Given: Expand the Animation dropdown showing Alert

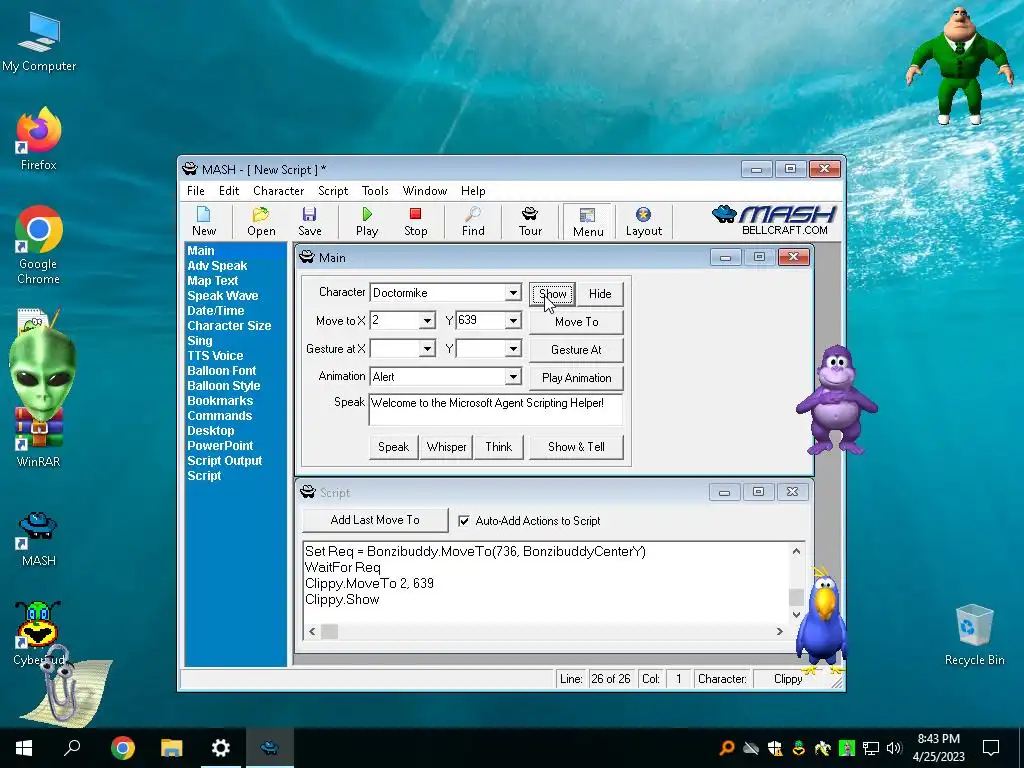Looking at the screenshot, I should pos(513,377).
